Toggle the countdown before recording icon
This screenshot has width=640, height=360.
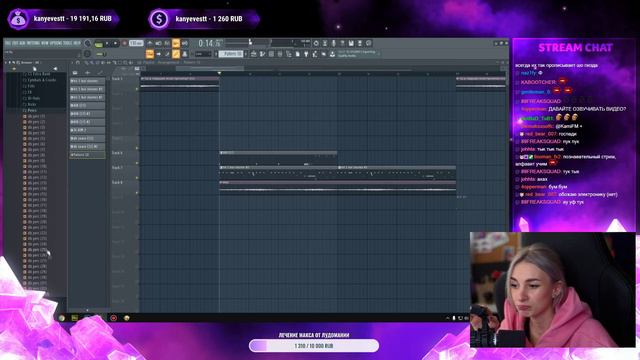(167, 43)
